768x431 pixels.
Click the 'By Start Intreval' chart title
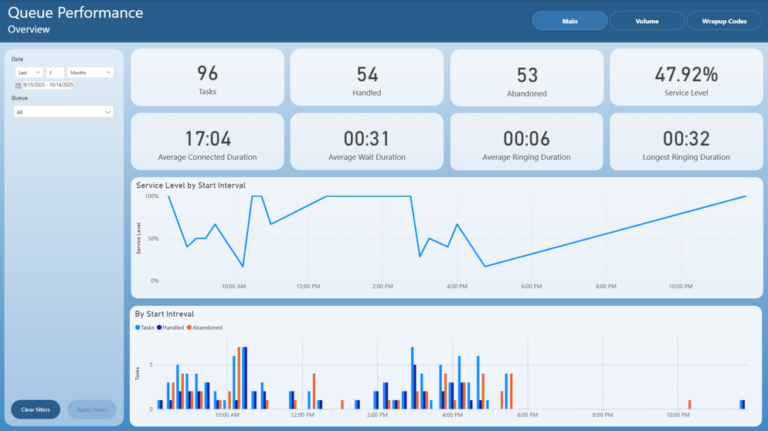165,314
